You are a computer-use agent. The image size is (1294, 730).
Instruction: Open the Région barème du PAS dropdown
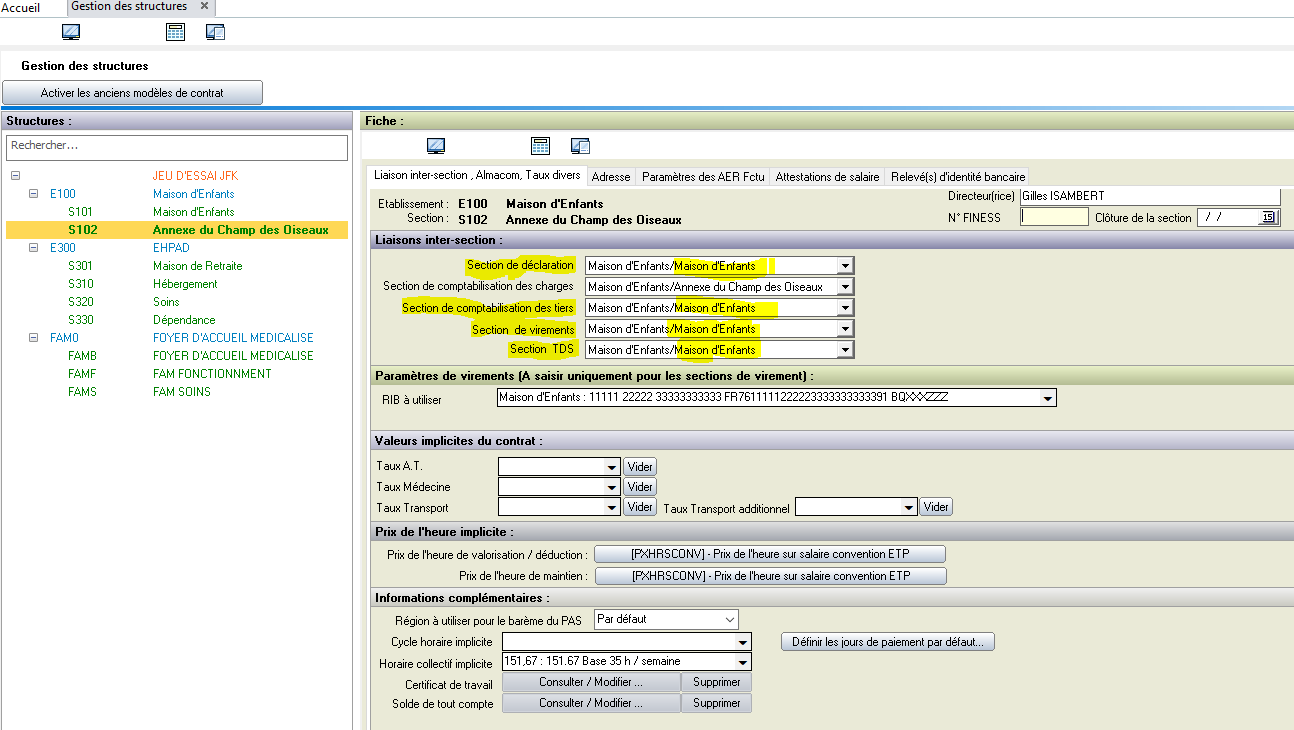click(729, 619)
